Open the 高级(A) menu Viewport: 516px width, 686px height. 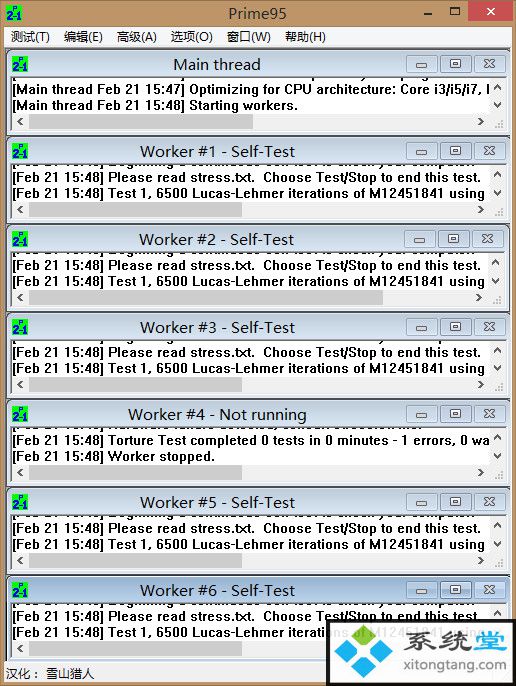click(137, 37)
